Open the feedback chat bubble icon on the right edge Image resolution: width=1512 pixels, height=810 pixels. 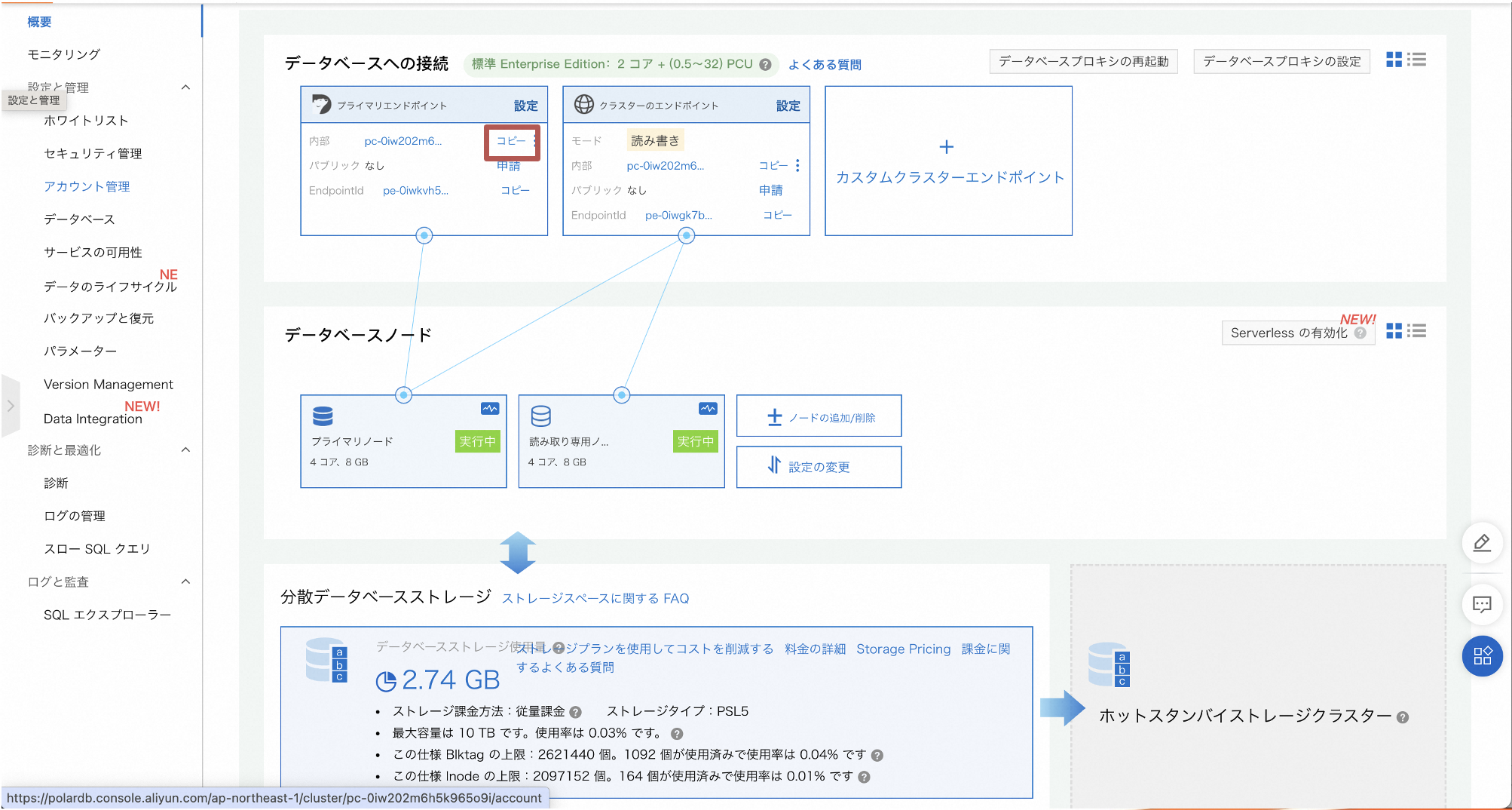tap(1482, 604)
